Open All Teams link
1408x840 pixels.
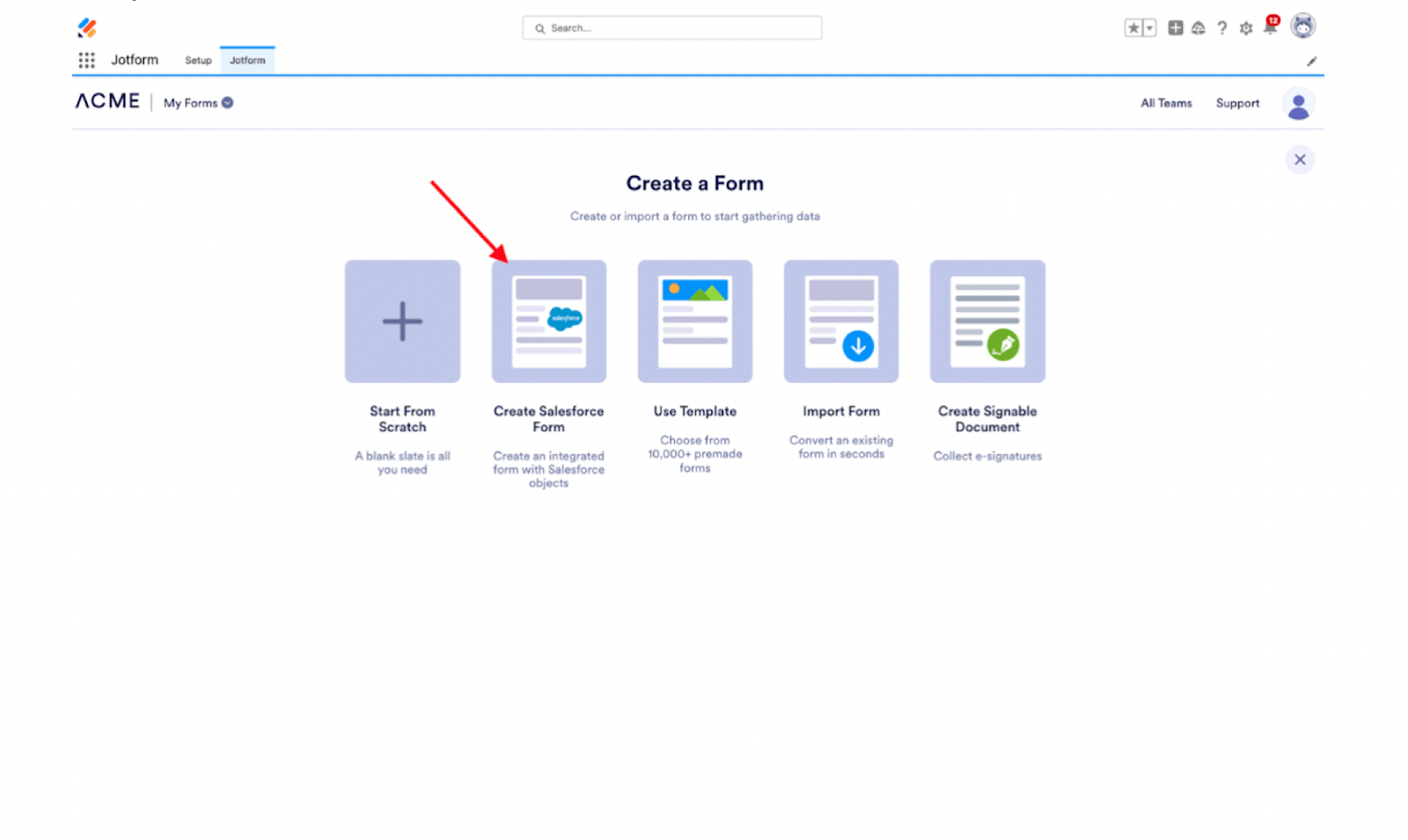(1166, 103)
